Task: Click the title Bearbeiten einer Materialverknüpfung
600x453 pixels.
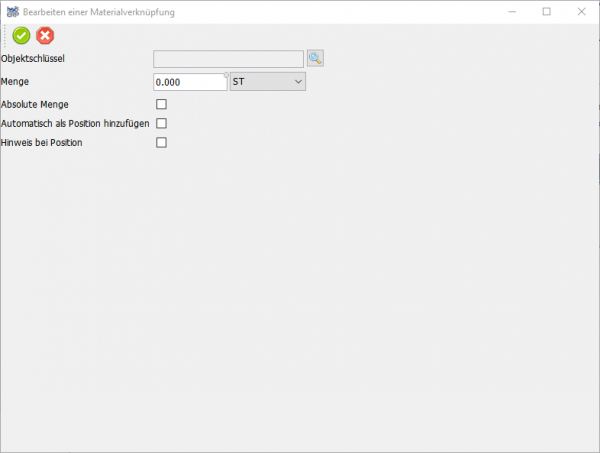Action: (98, 11)
